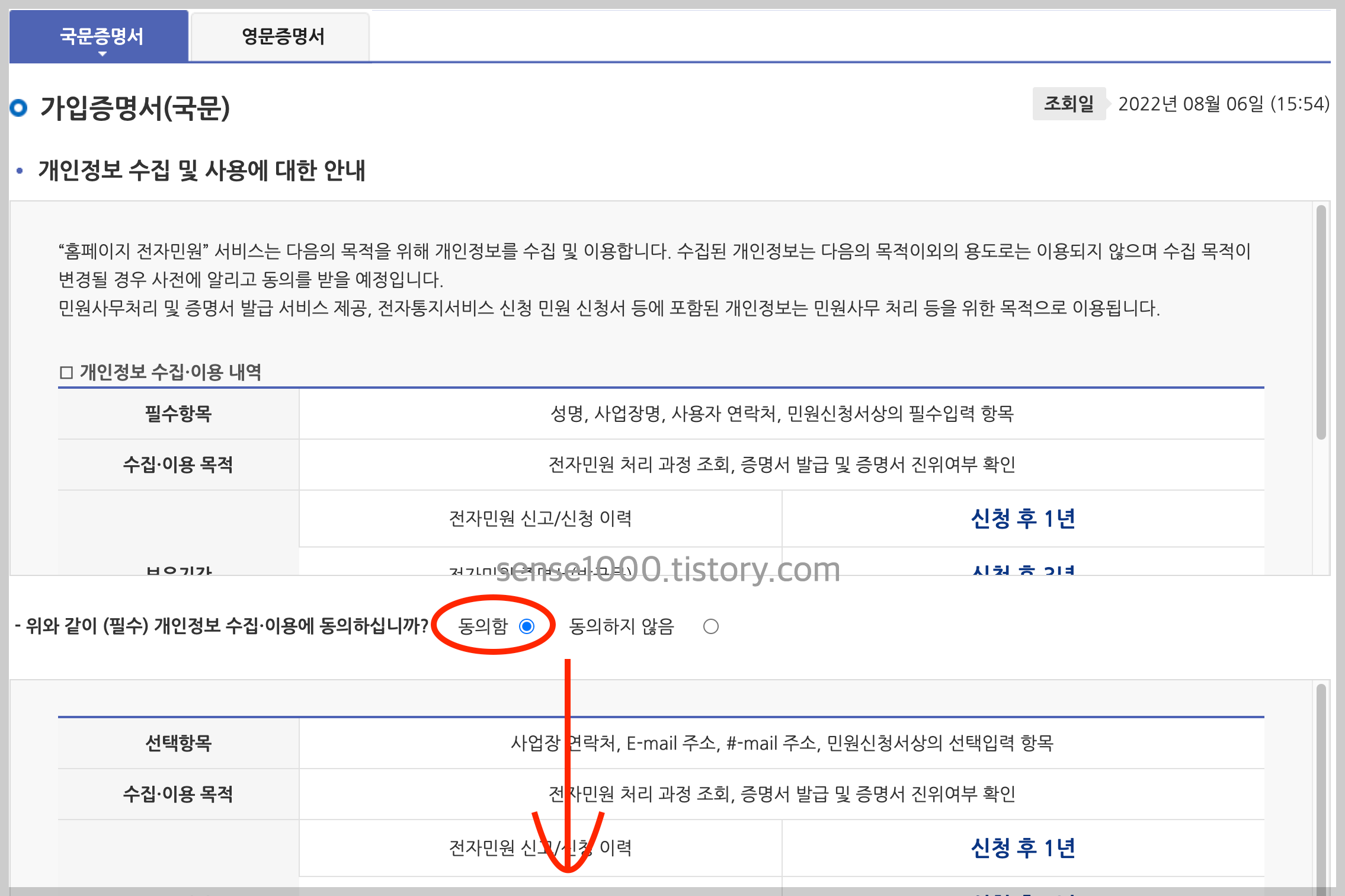Screen dimensions: 1345x896
Task: Click the bullet dot before 개인정보 수집 및 사용 heading
Action: [x=20, y=171]
